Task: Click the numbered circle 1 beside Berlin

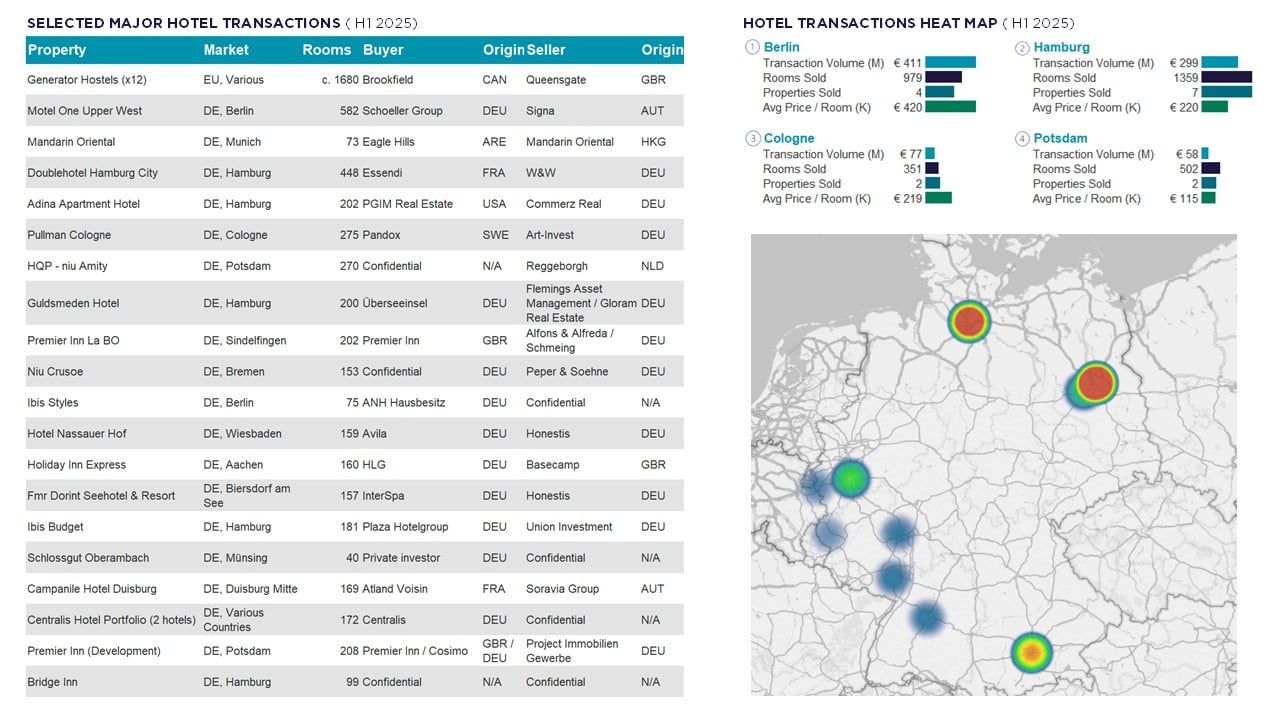Action: tap(752, 47)
